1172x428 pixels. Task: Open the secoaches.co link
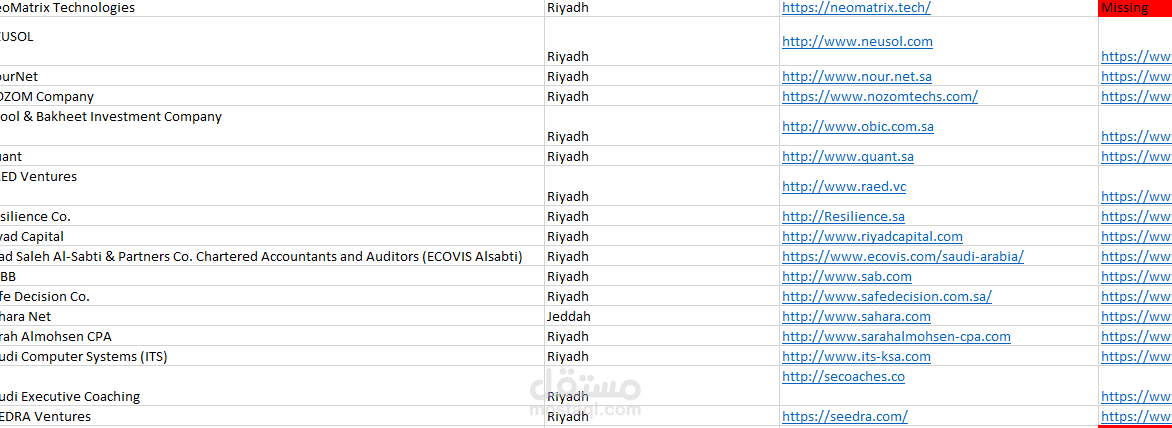pyautogui.click(x=843, y=376)
